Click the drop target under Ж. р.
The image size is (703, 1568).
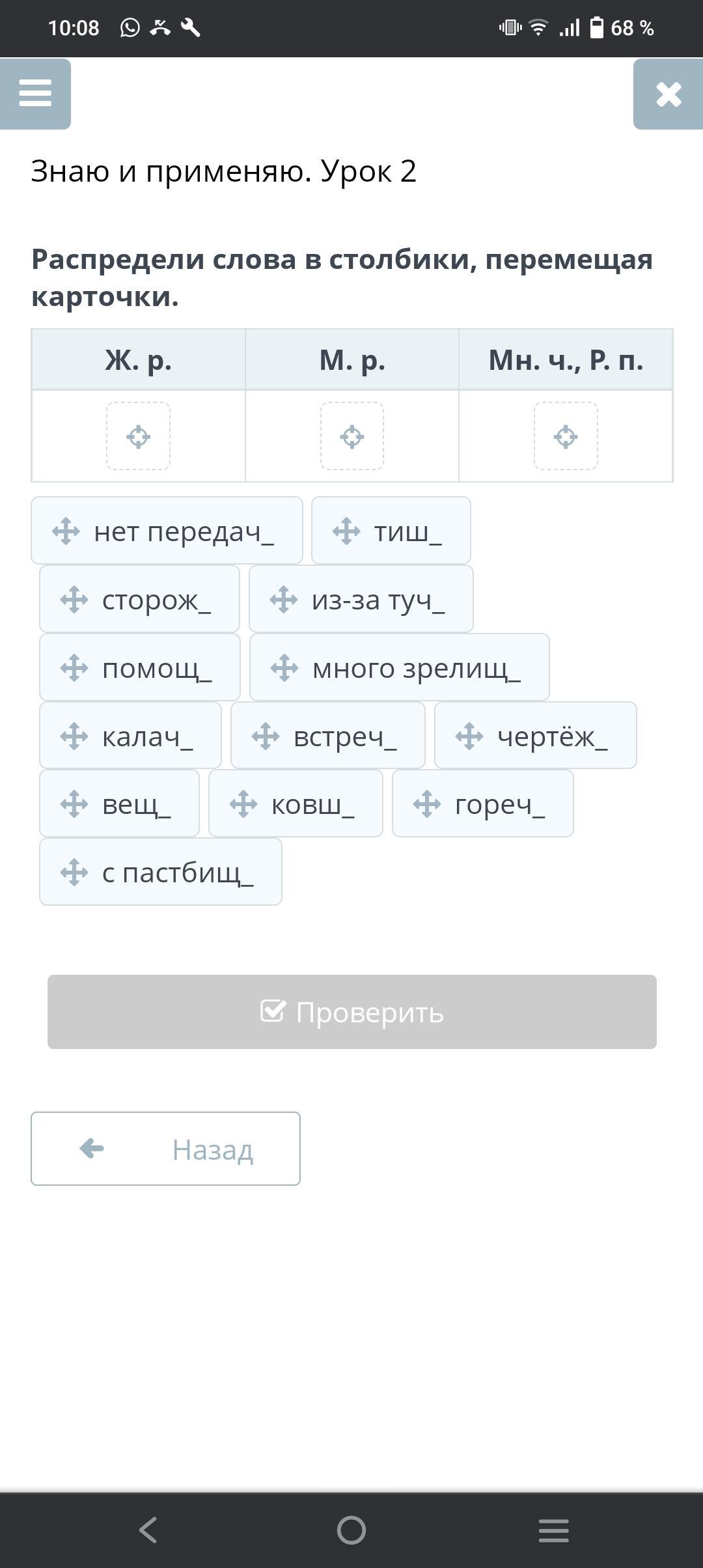point(138,436)
